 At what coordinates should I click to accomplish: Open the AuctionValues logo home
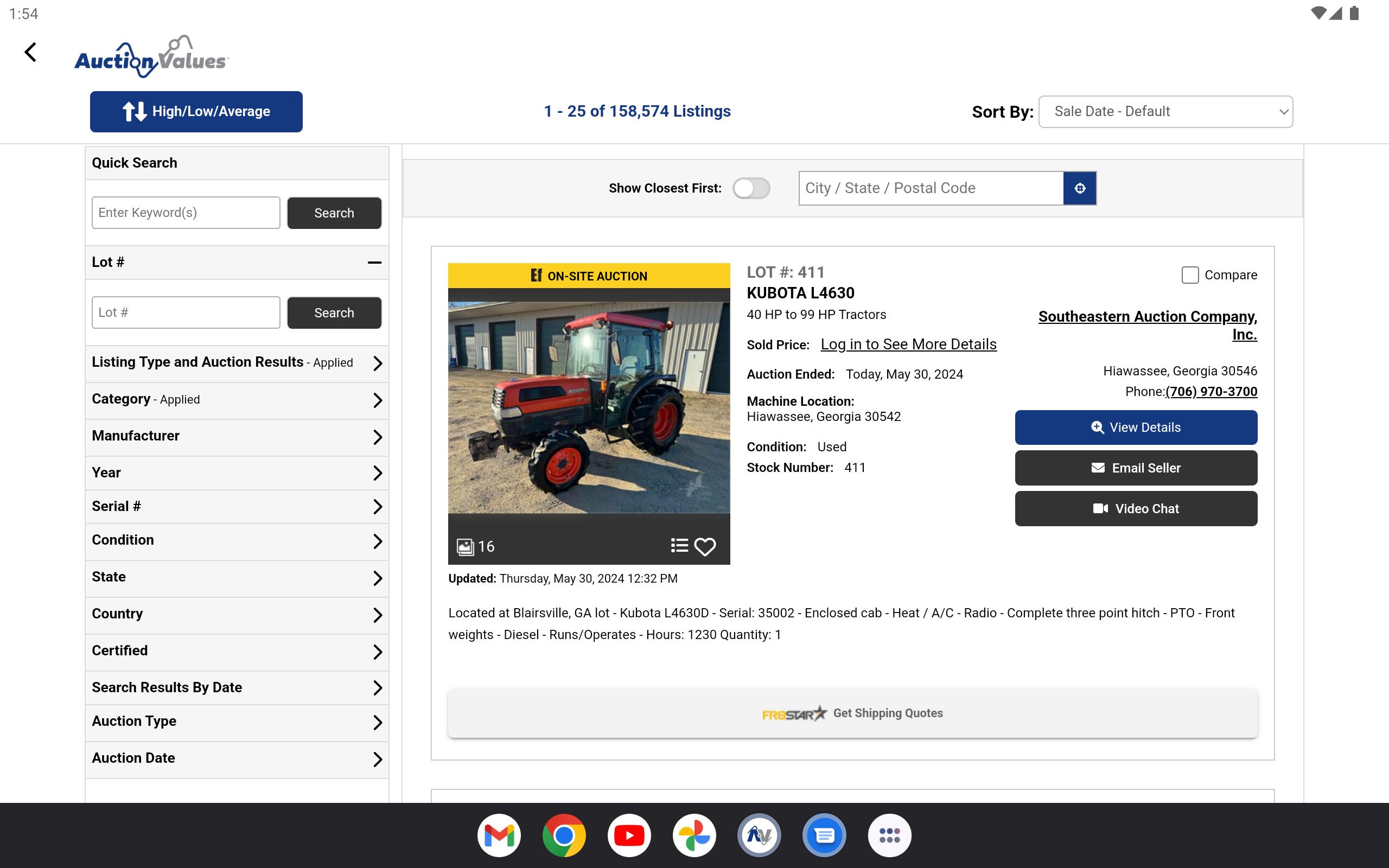151,57
